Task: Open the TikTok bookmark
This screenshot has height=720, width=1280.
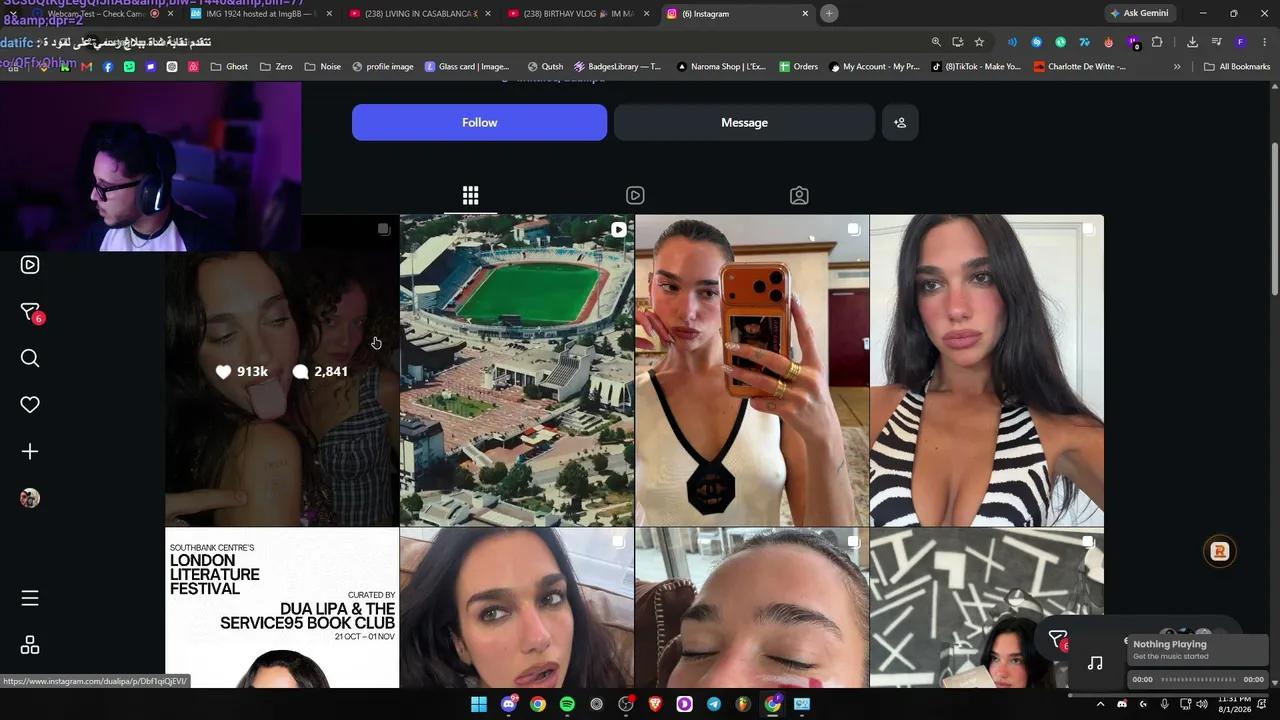Action: (976, 67)
